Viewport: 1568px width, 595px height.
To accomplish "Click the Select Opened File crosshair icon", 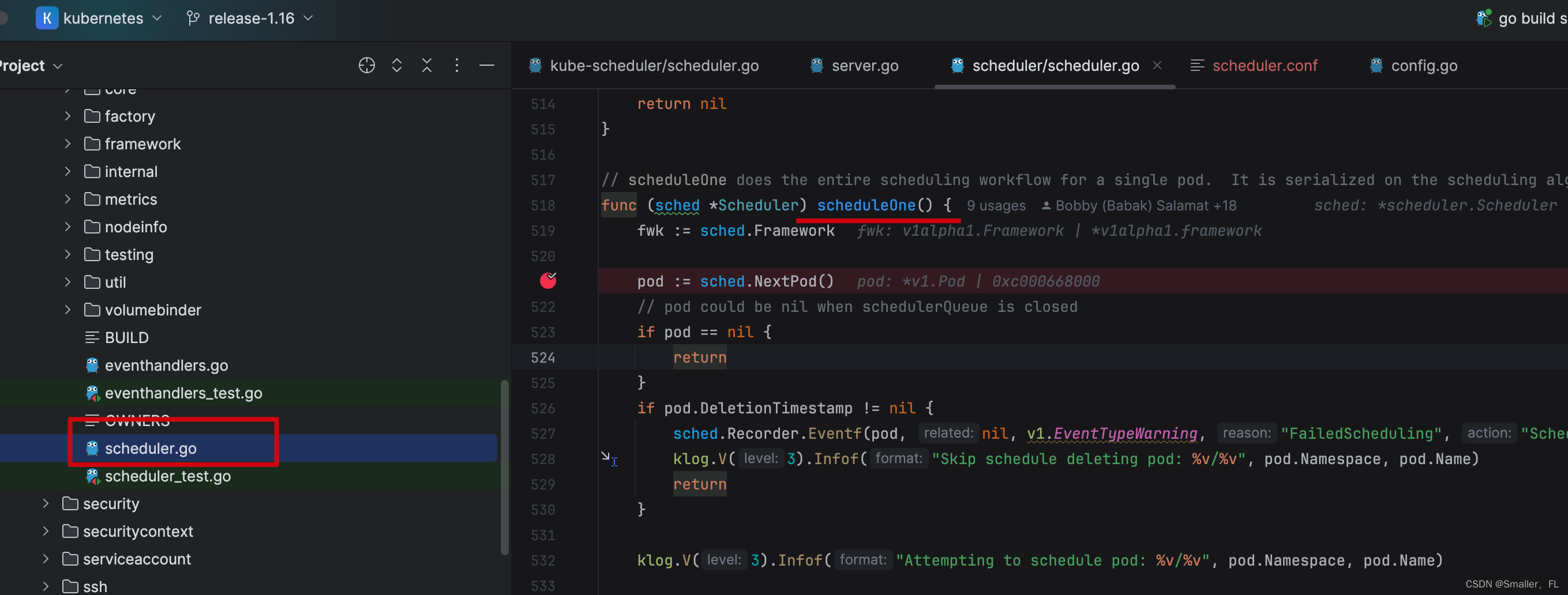I will pos(366,65).
